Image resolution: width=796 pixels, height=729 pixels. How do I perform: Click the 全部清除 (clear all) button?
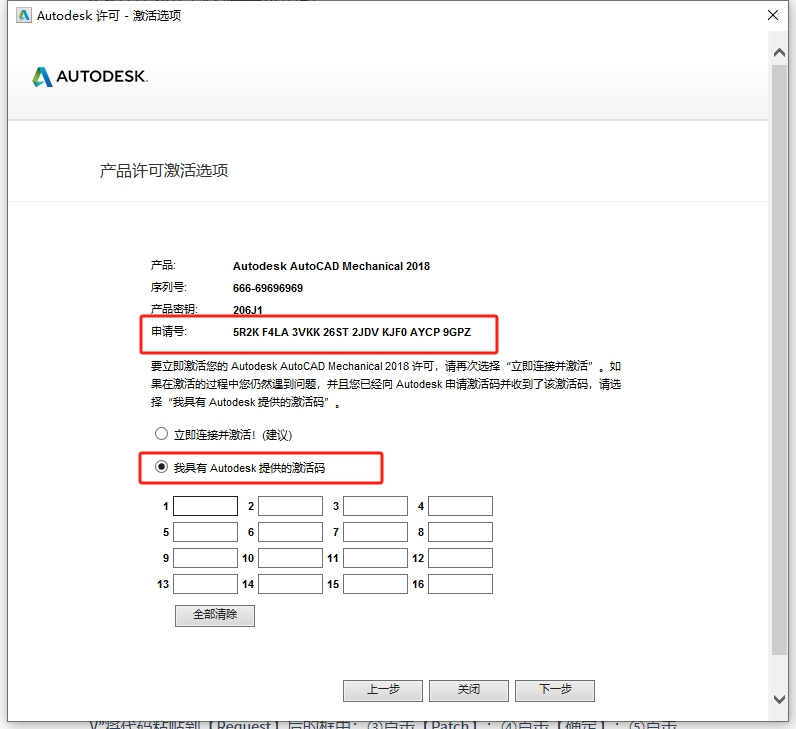215,615
